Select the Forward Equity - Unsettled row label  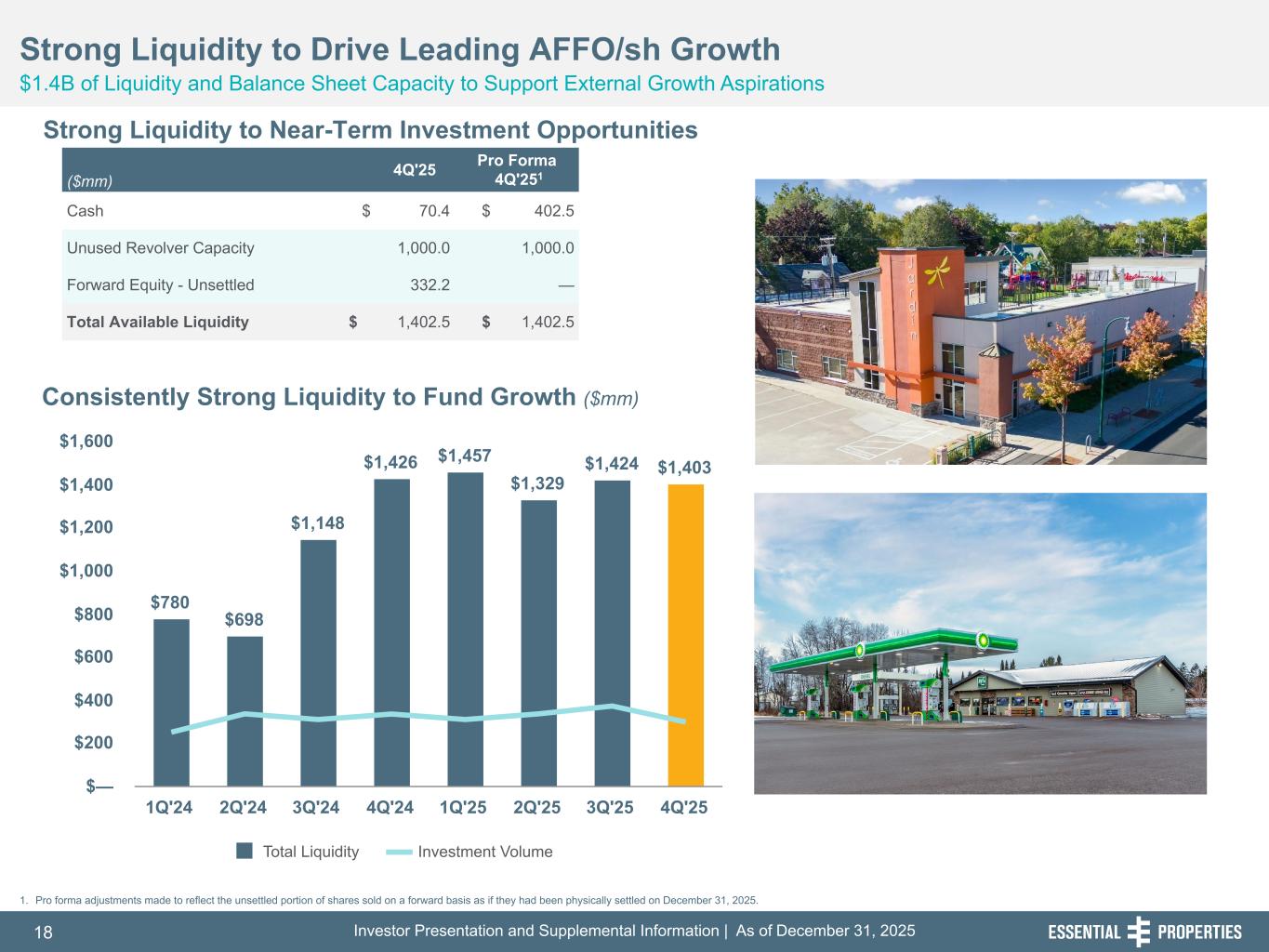pyautogui.click(x=160, y=285)
